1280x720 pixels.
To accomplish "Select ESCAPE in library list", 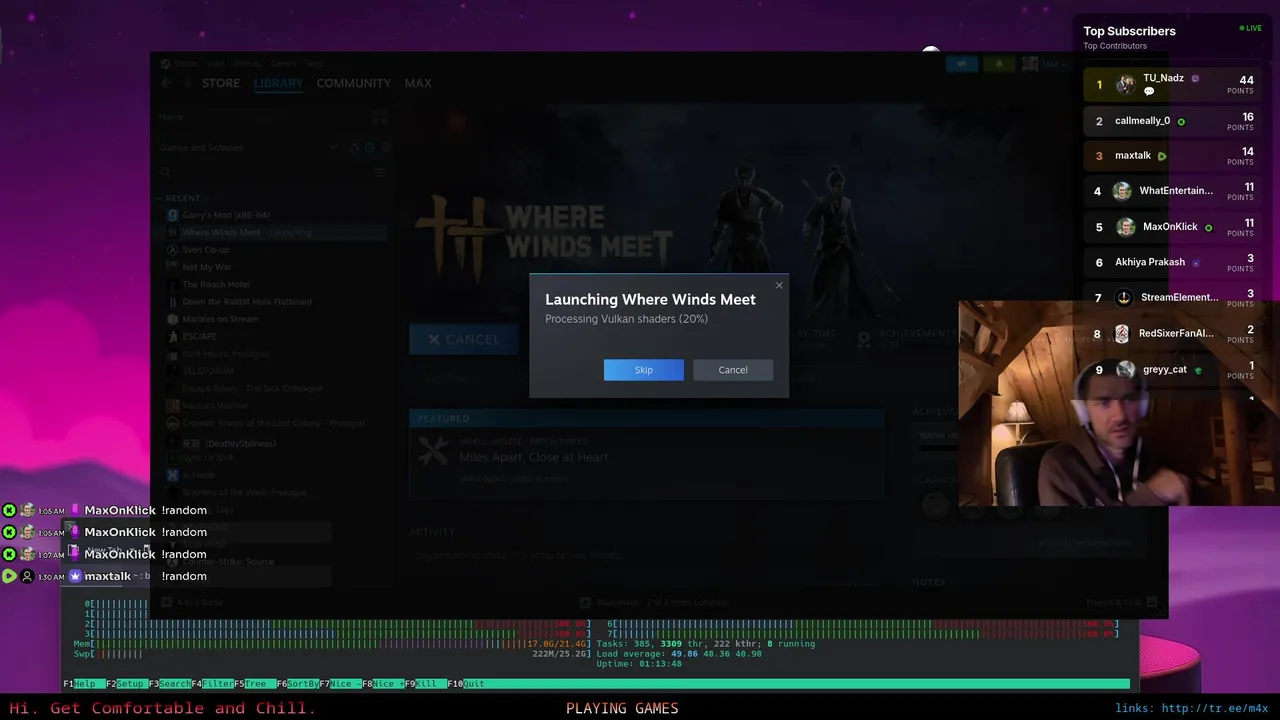I will [199, 336].
